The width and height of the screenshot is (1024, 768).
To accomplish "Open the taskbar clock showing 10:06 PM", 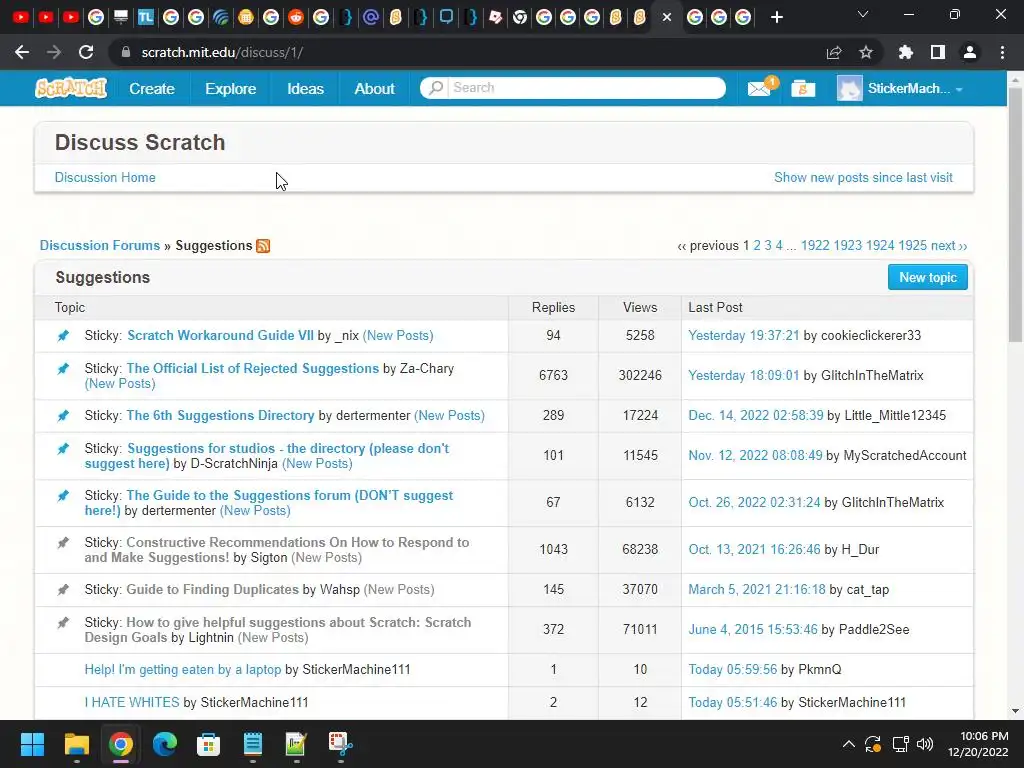I will coord(978,744).
